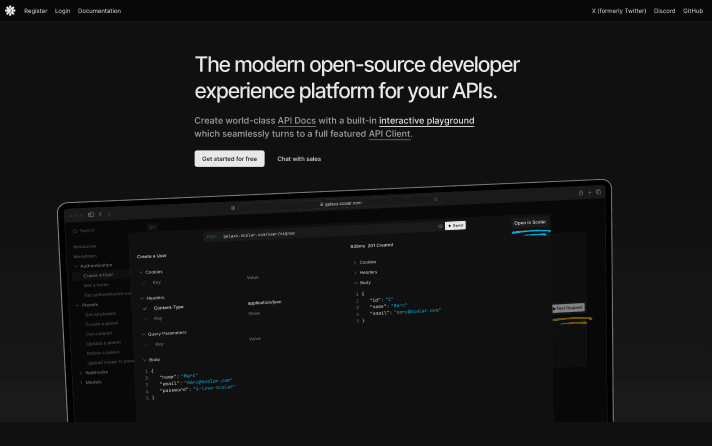Select Resources in the mockup sidebar
Viewport: 712px width, 446px height.
(x=84, y=247)
